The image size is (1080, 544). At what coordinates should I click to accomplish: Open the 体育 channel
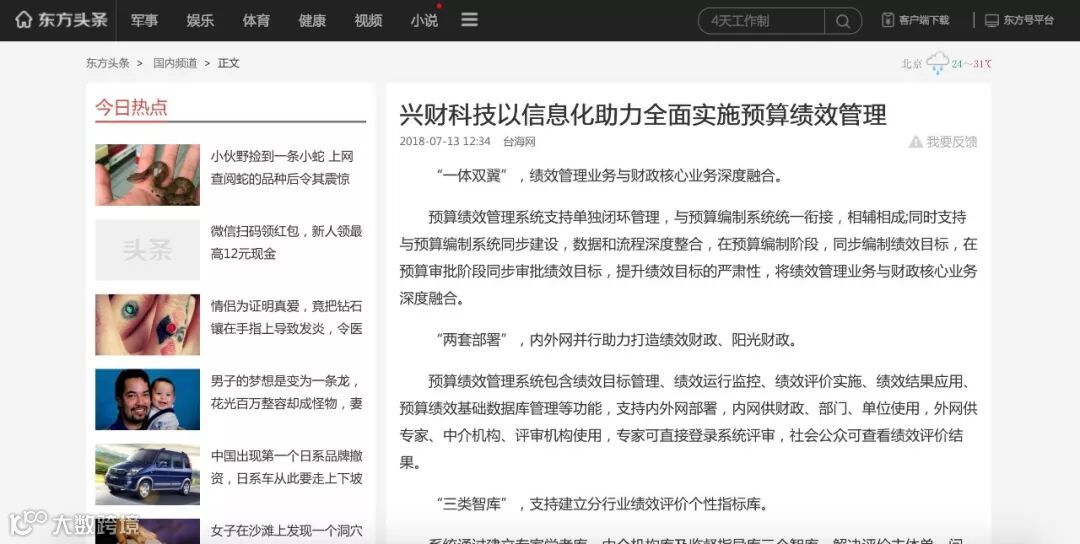pos(256,21)
